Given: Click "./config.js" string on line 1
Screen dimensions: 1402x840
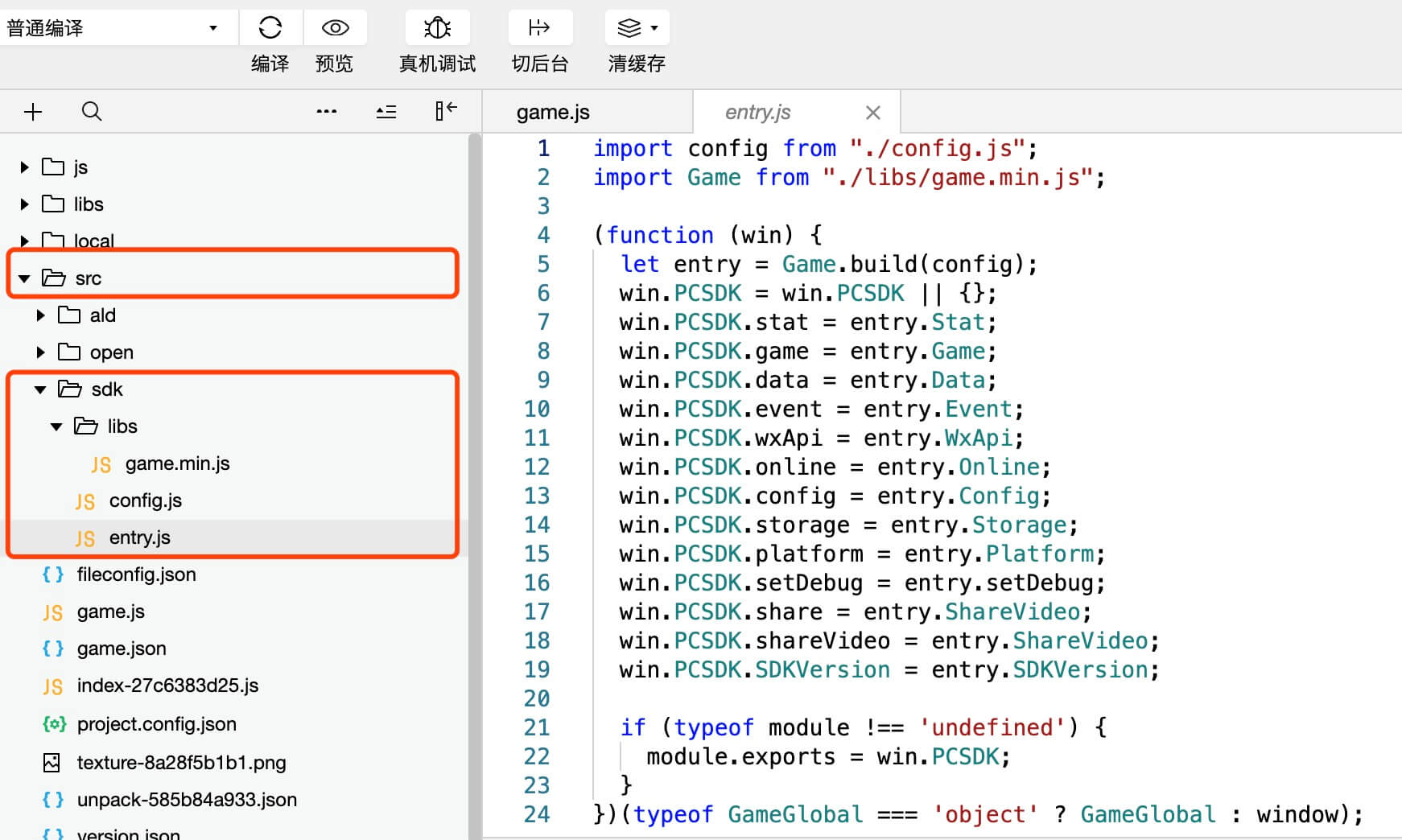Looking at the screenshot, I should pyautogui.click(x=938, y=148).
